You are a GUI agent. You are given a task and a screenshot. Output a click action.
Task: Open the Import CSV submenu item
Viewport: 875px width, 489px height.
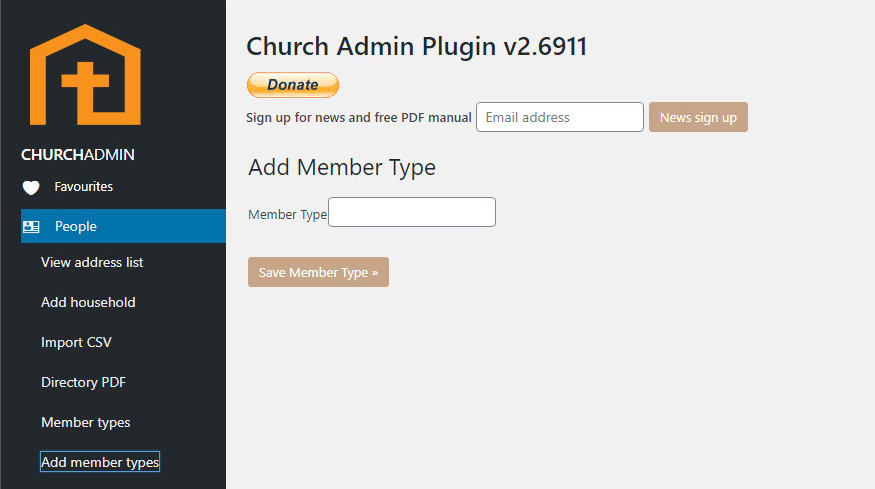[x=76, y=342]
